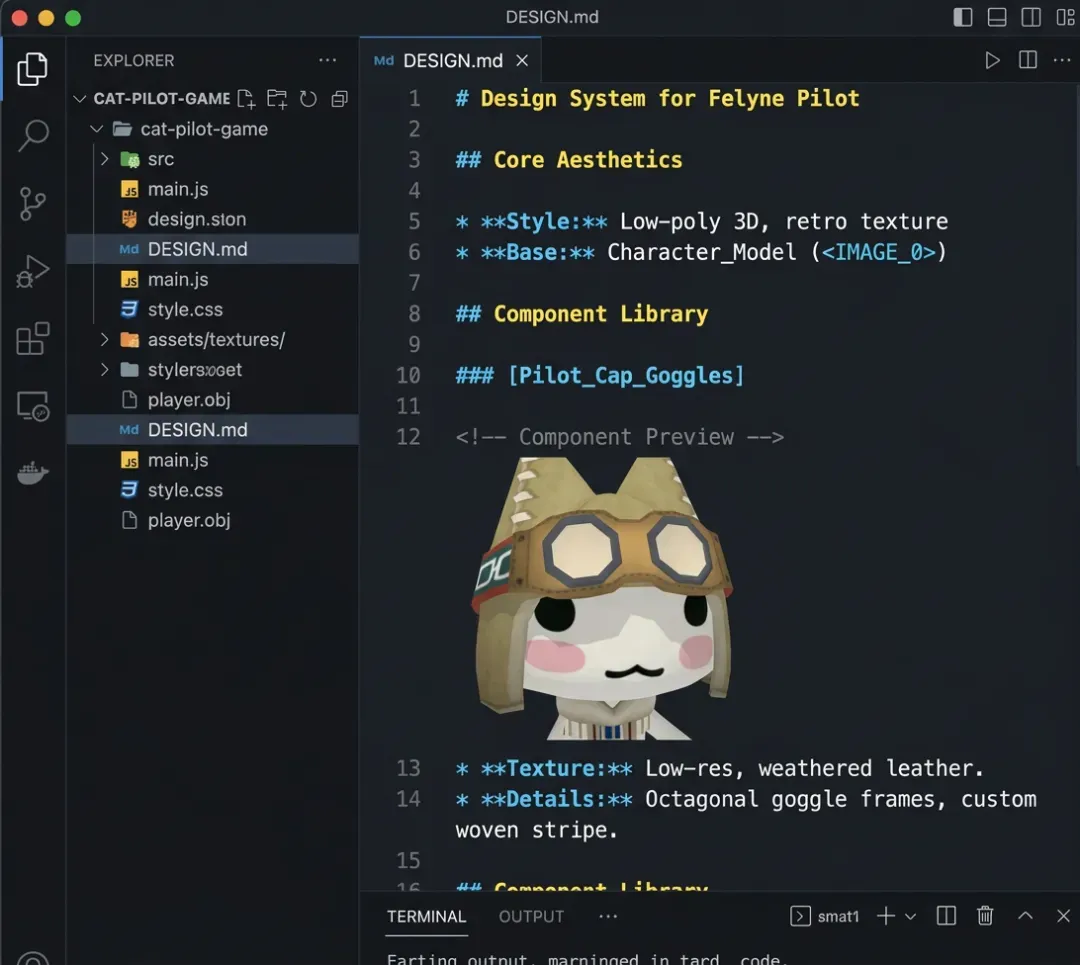This screenshot has width=1080, height=965.
Task: Open customize layout in title bar
Action: click(x=1065, y=17)
